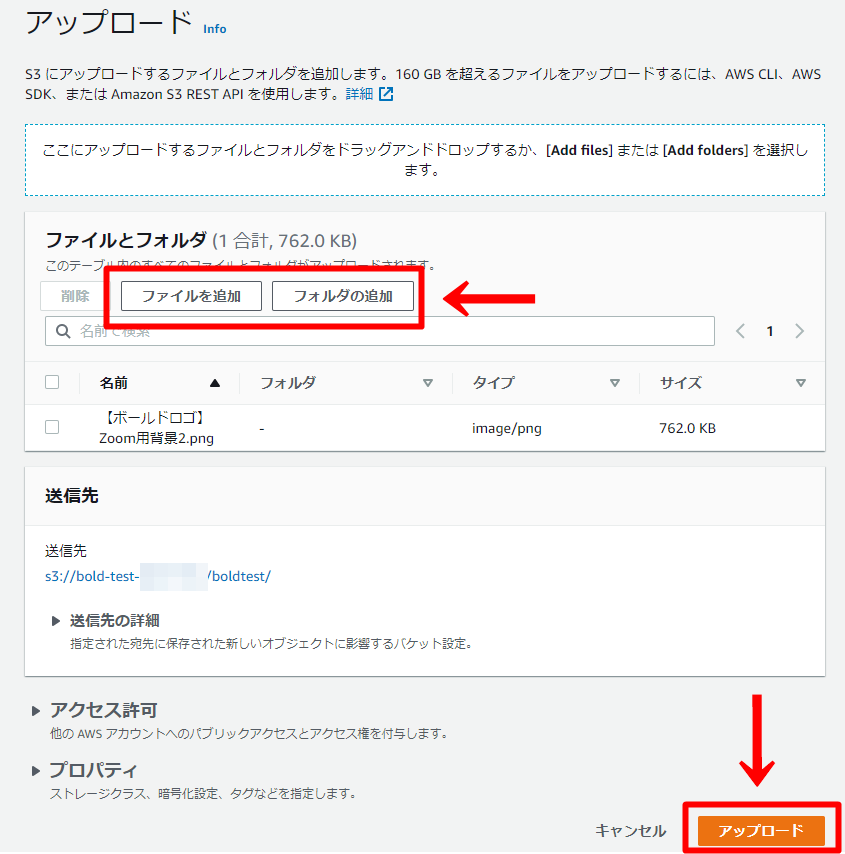845x854 pixels.
Task: Click the orange アップロード button
Action: [761, 830]
